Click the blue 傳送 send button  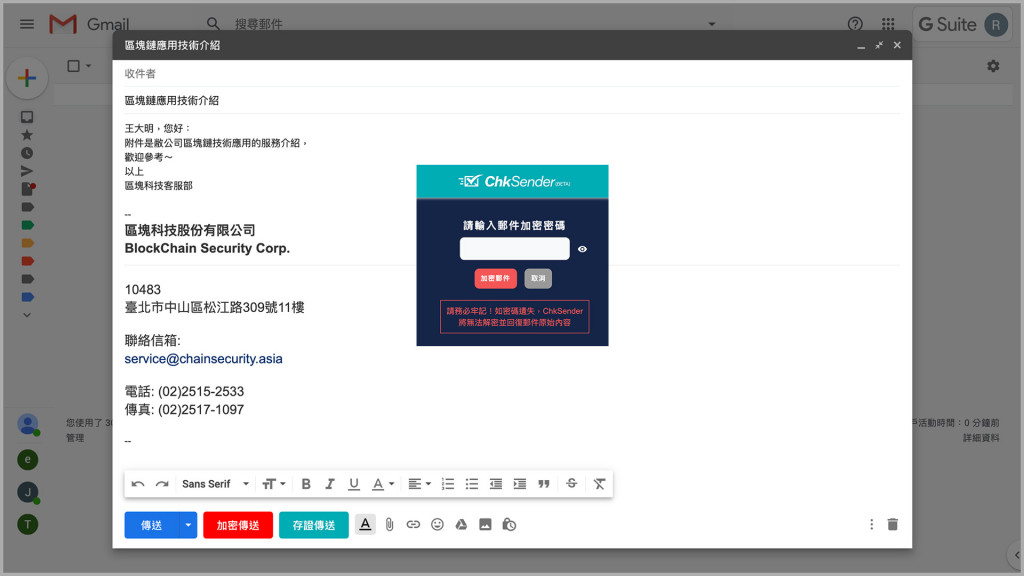click(x=152, y=525)
